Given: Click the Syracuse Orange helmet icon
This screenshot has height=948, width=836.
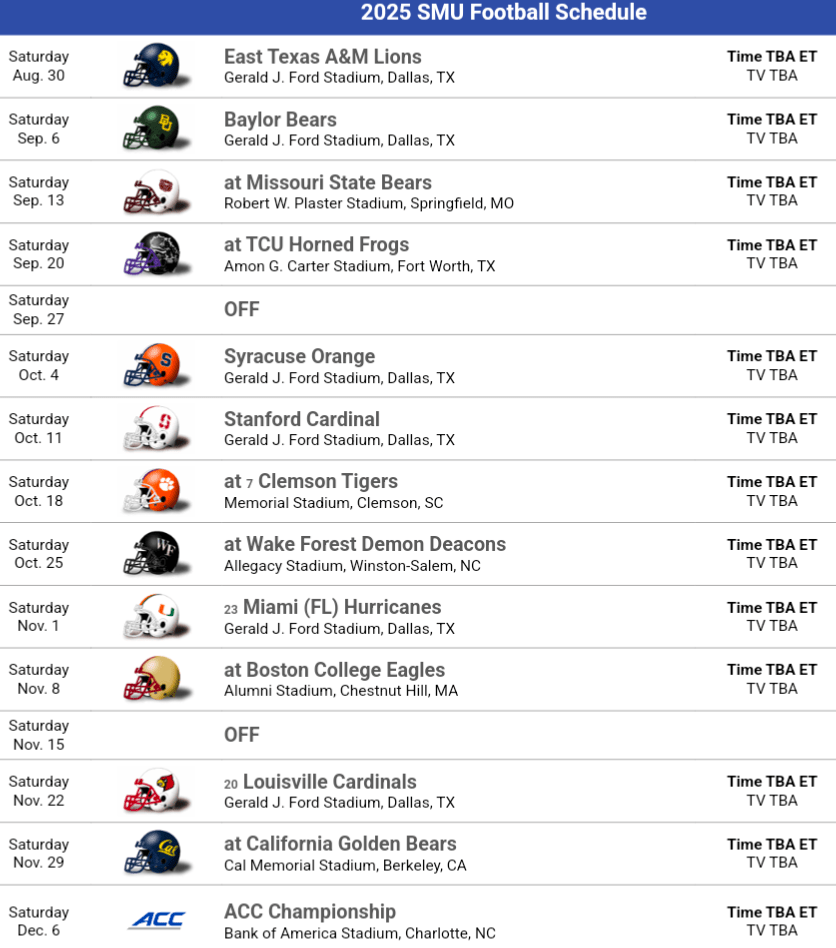Looking at the screenshot, I should (x=151, y=366).
